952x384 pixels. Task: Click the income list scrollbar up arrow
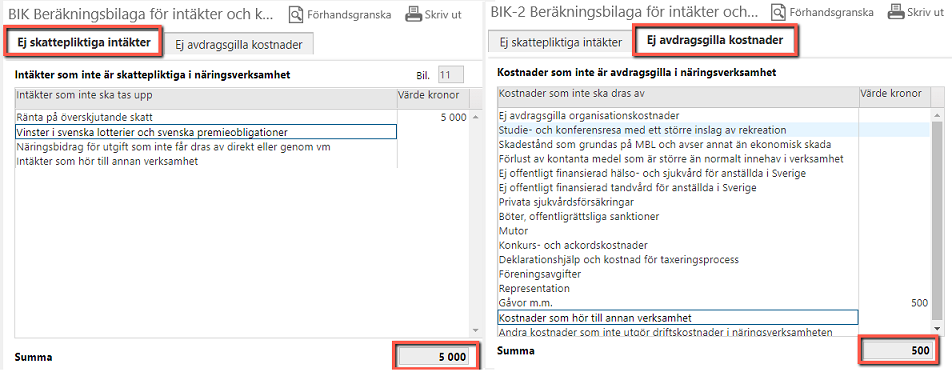pyautogui.click(x=475, y=117)
